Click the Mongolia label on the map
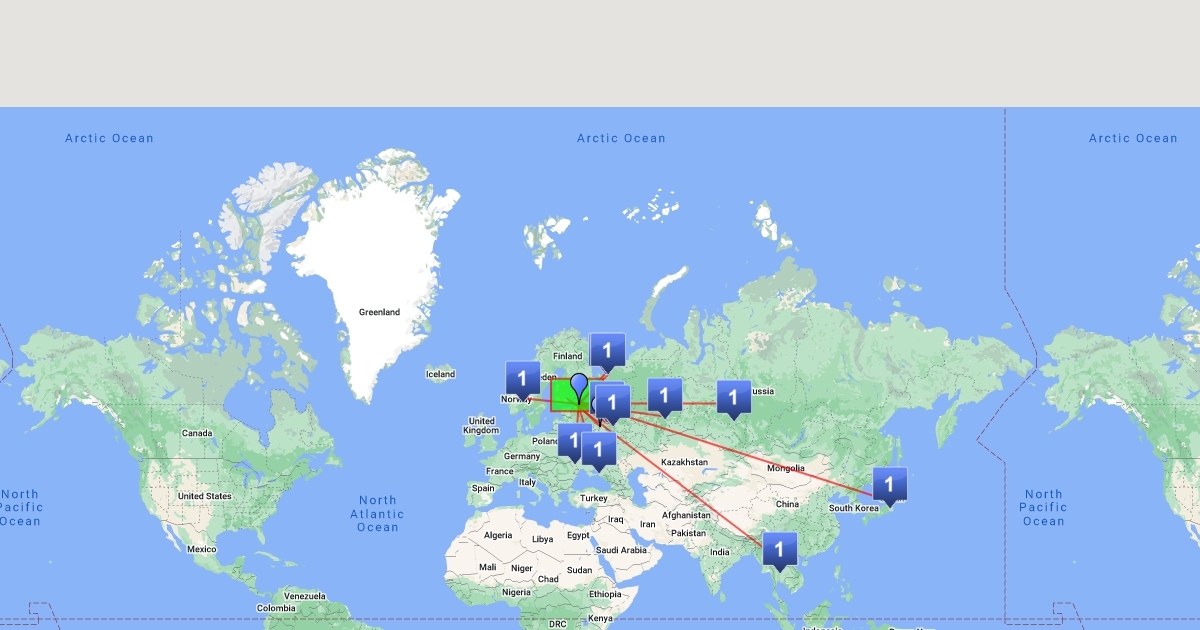This screenshot has height=630, width=1200. point(785,468)
